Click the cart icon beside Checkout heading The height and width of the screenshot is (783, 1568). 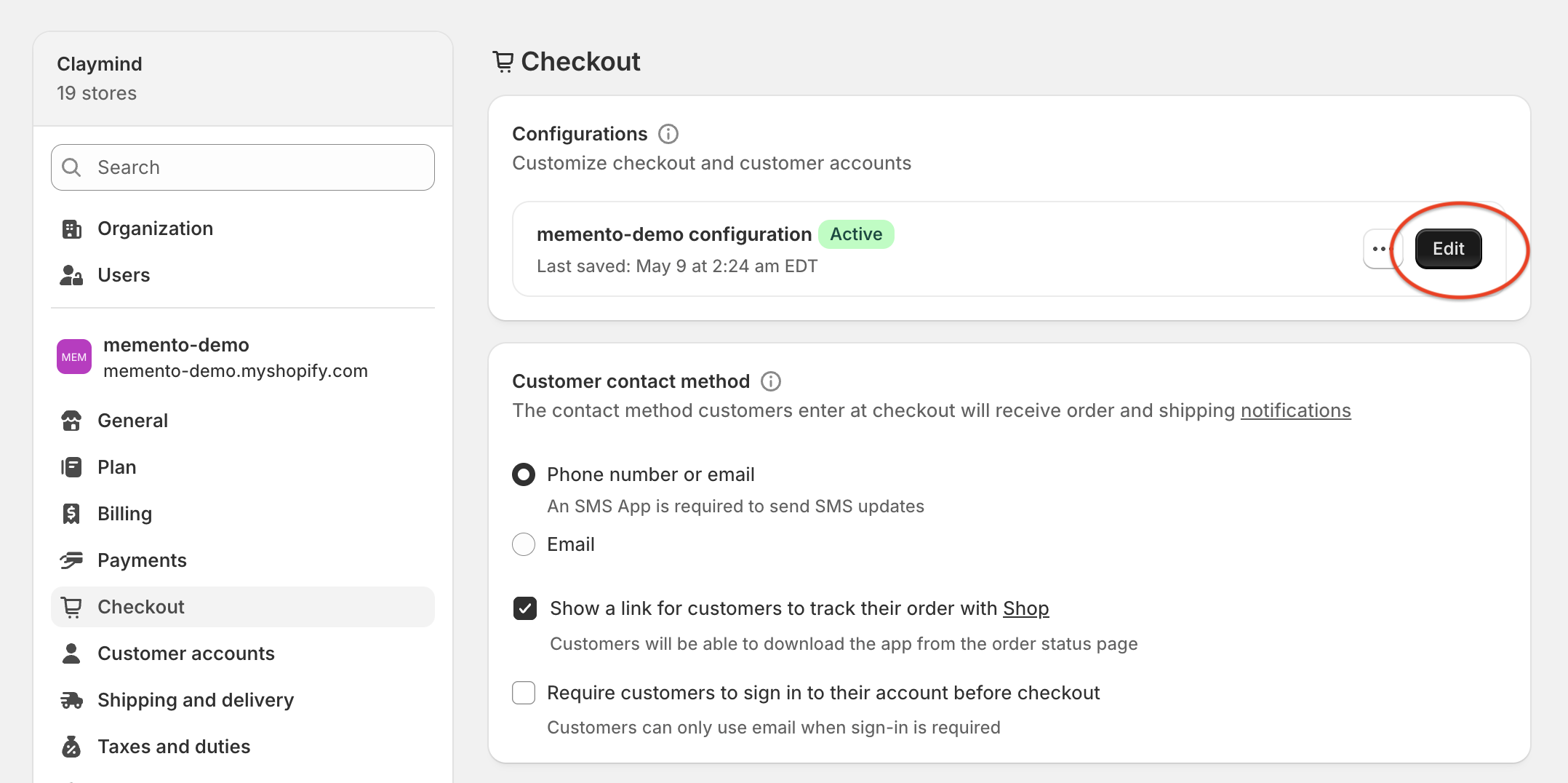tap(503, 63)
